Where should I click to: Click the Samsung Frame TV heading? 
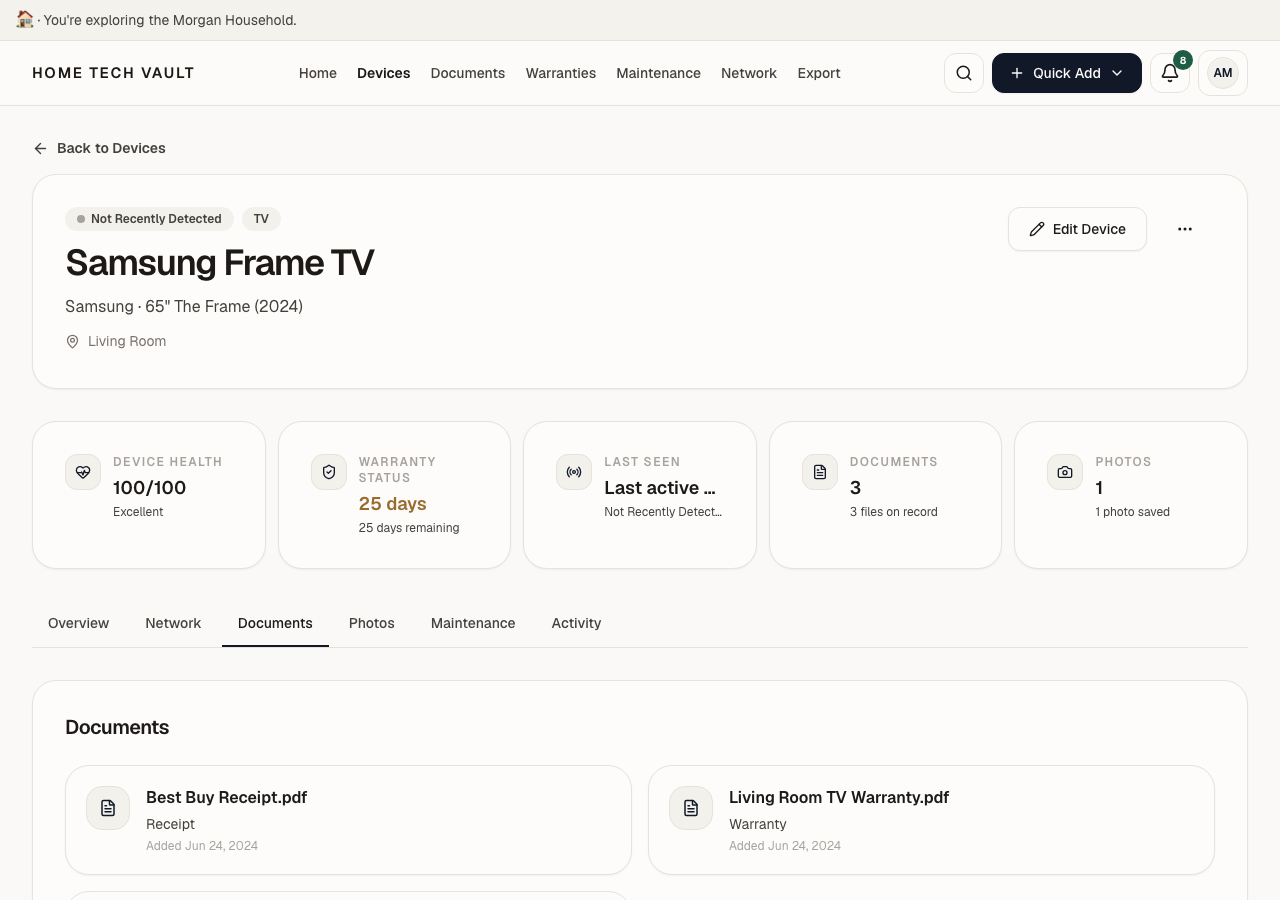(220, 263)
